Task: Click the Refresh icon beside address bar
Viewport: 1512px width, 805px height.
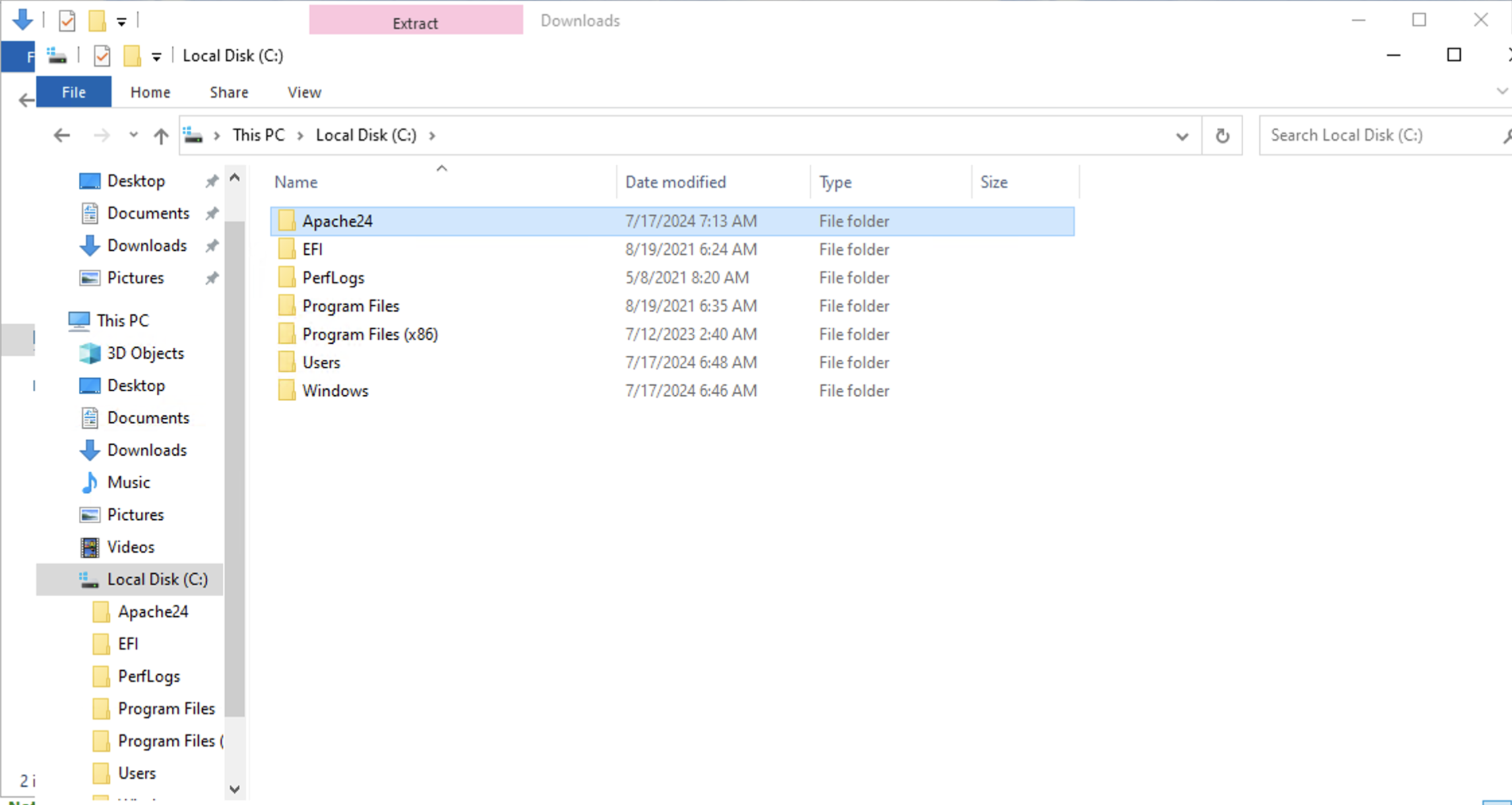Action: [1222, 136]
